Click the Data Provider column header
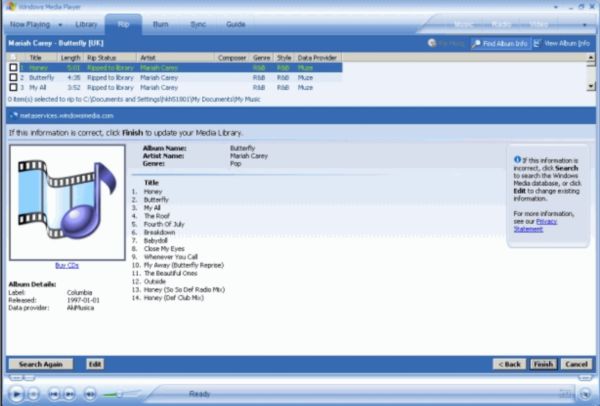The width and height of the screenshot is (600, 406). (318, 58)
